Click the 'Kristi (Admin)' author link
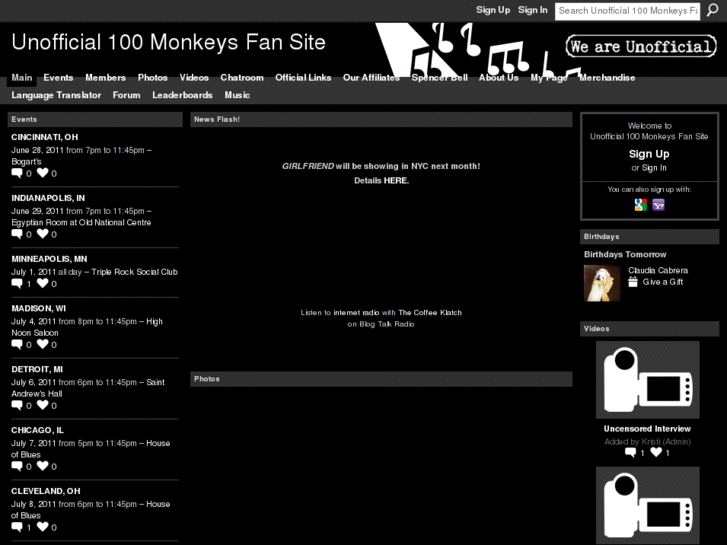727x545 pixels. click(667, 442)
